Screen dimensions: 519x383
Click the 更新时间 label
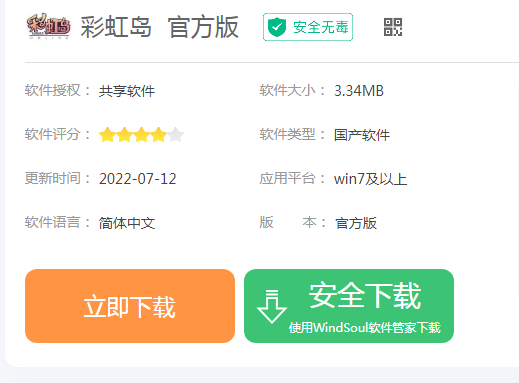click(x=53, y=178)
